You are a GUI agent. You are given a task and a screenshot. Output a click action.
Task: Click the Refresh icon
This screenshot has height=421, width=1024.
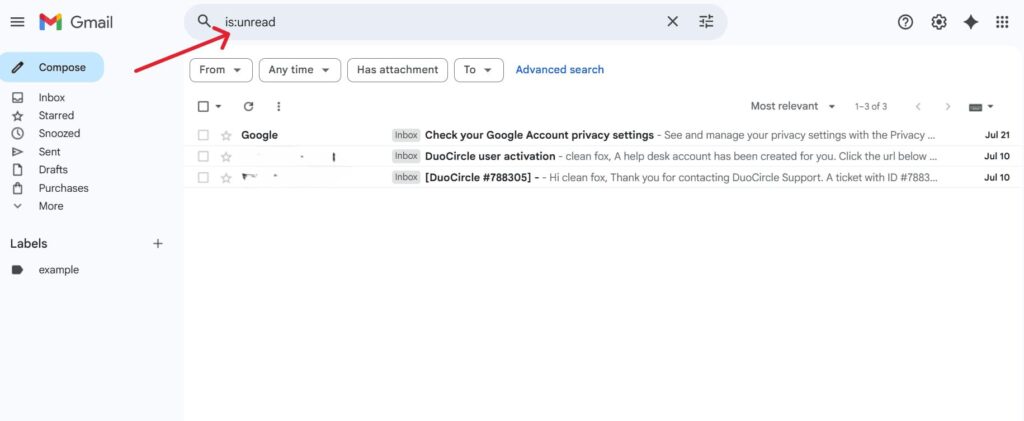pyautogui.click(x=248, y=106)
